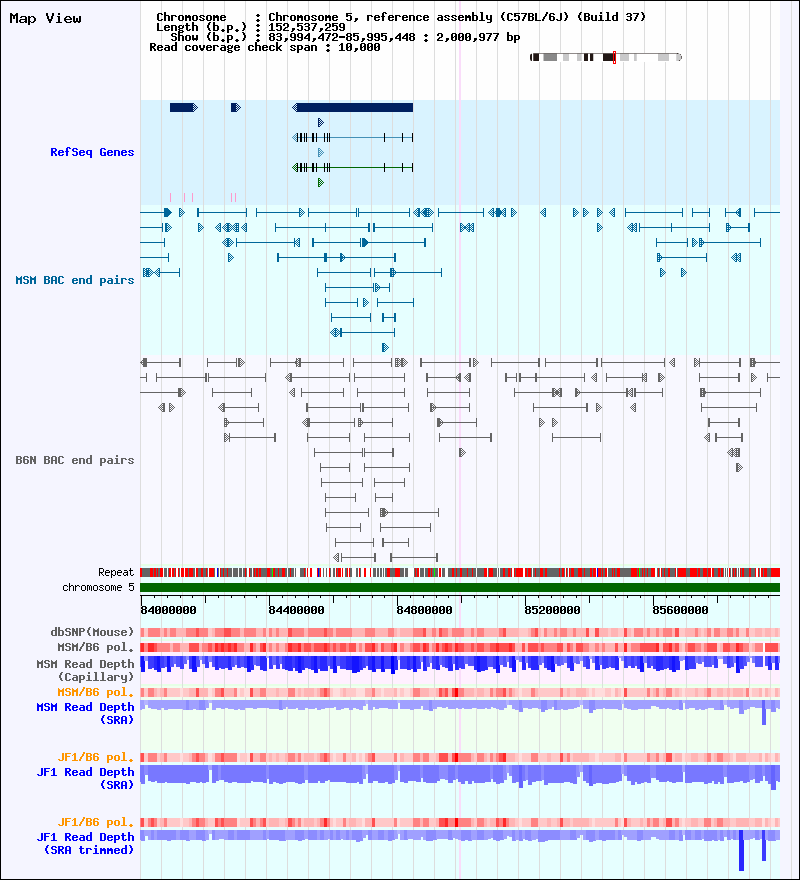Image resolution: width=800 pixels, height=880 pixels.
Task: Click the 84400000 ruler position label
Action: [x=296, y=610]
